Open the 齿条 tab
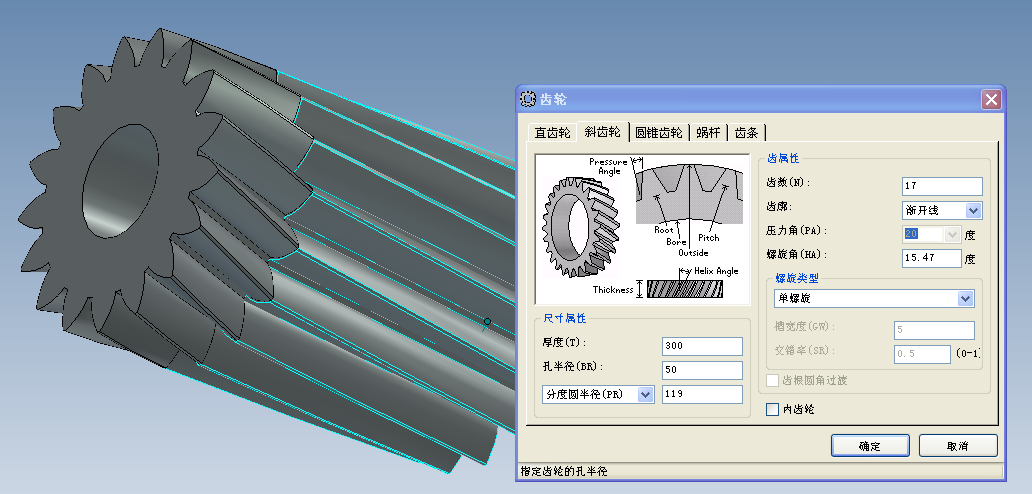Image resolution: width=1032 pixels, height=494 pixels. (746, 132)
